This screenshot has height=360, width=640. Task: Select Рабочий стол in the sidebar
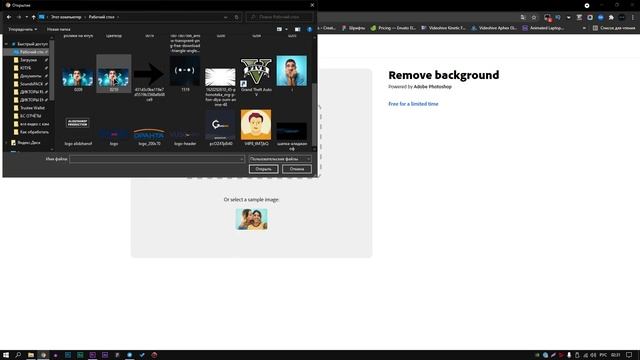point(30,52)
